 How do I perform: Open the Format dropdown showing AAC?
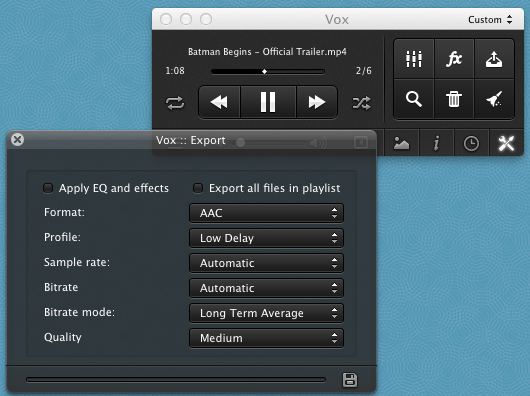pos(266,213)
